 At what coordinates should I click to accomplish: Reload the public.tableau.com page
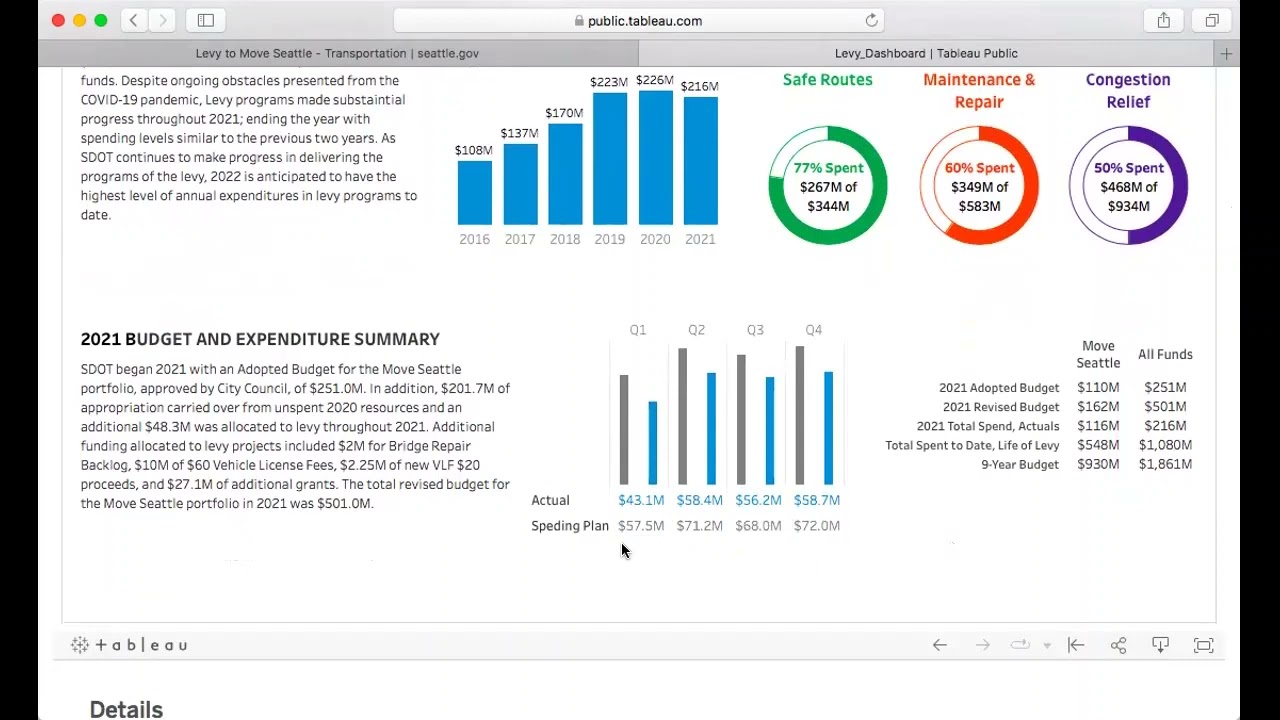coord(871,20)
